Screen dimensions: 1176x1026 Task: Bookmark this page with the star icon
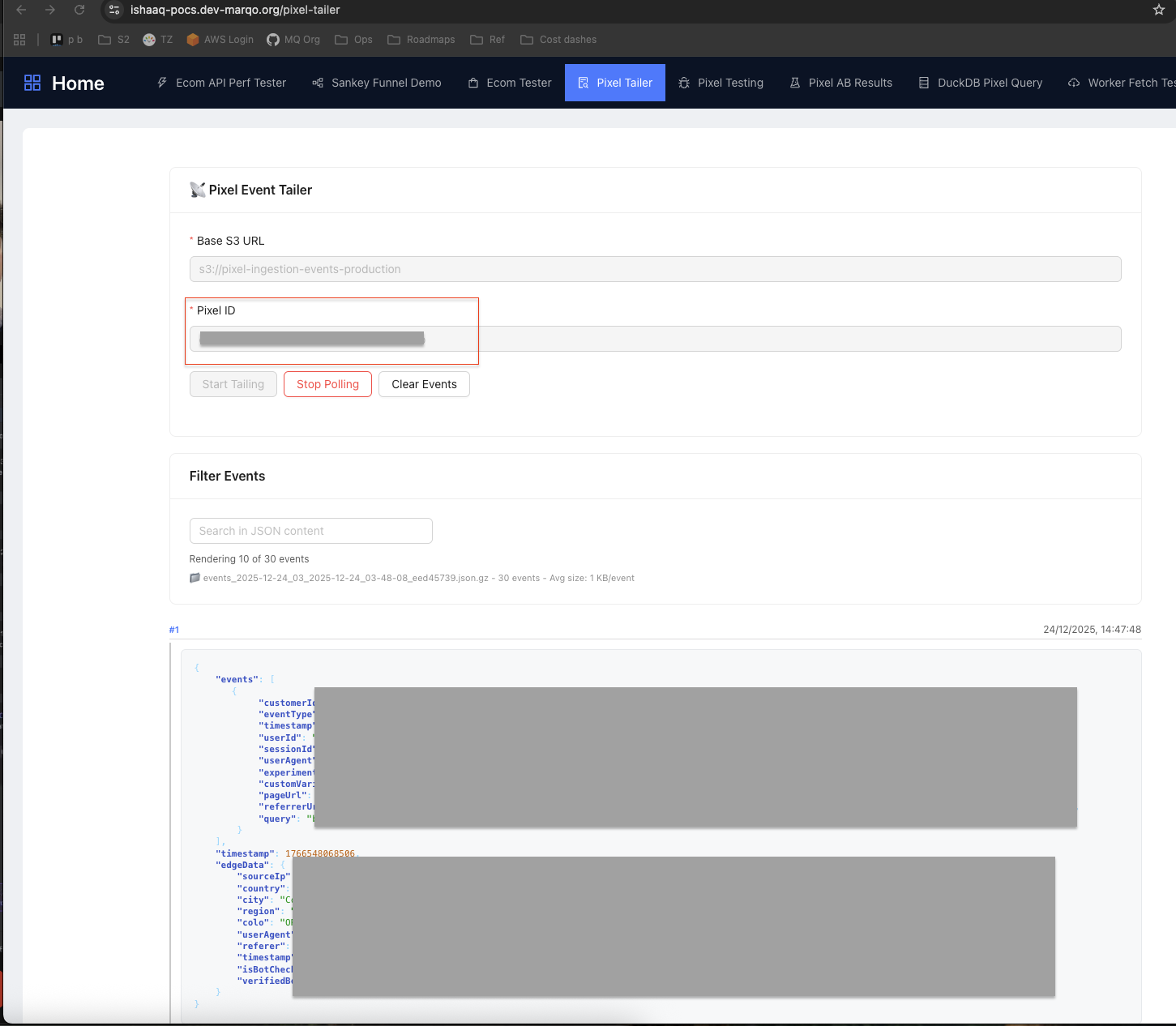click(1158, 10)
